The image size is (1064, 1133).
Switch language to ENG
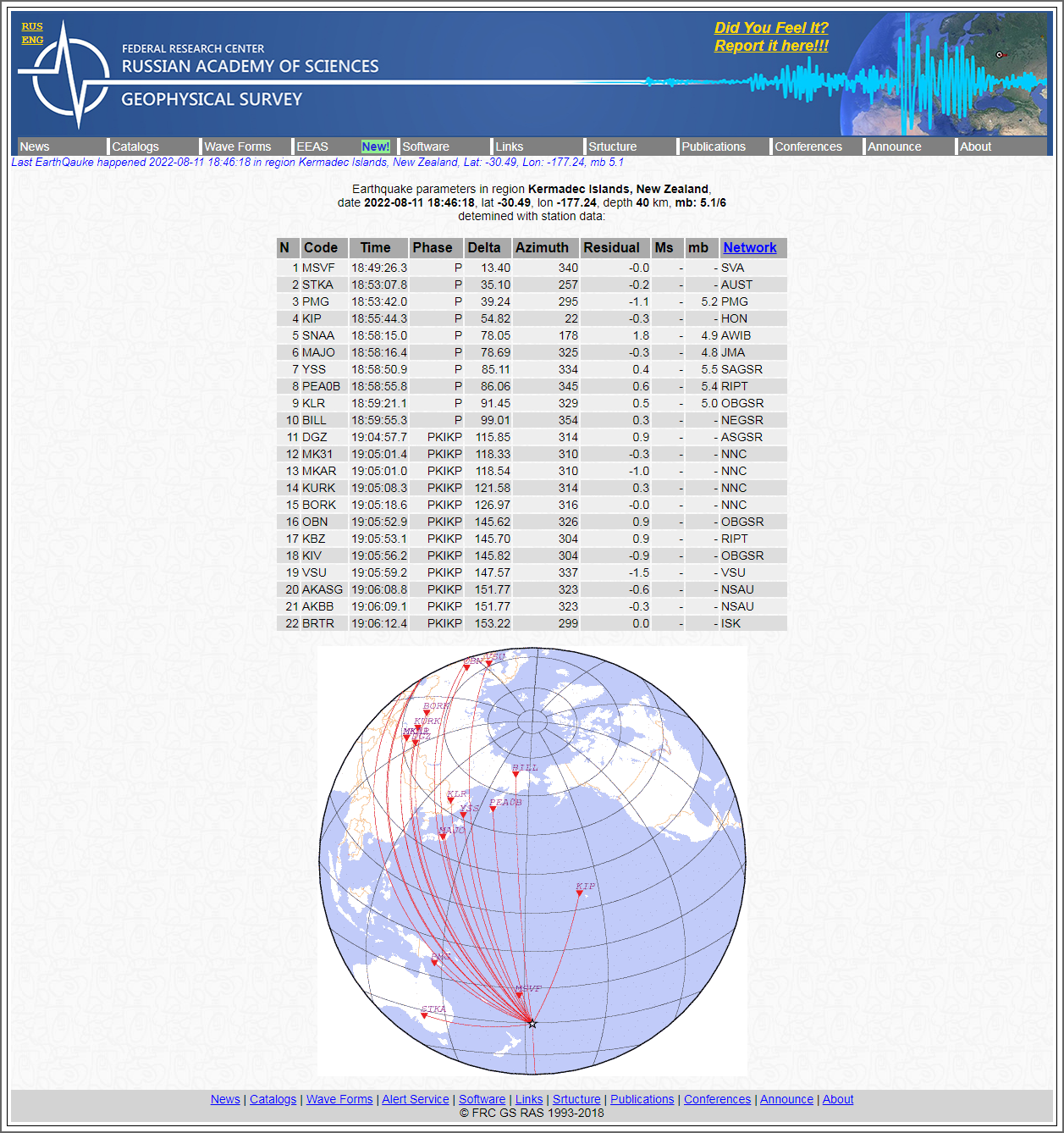[x=32, y=40]
